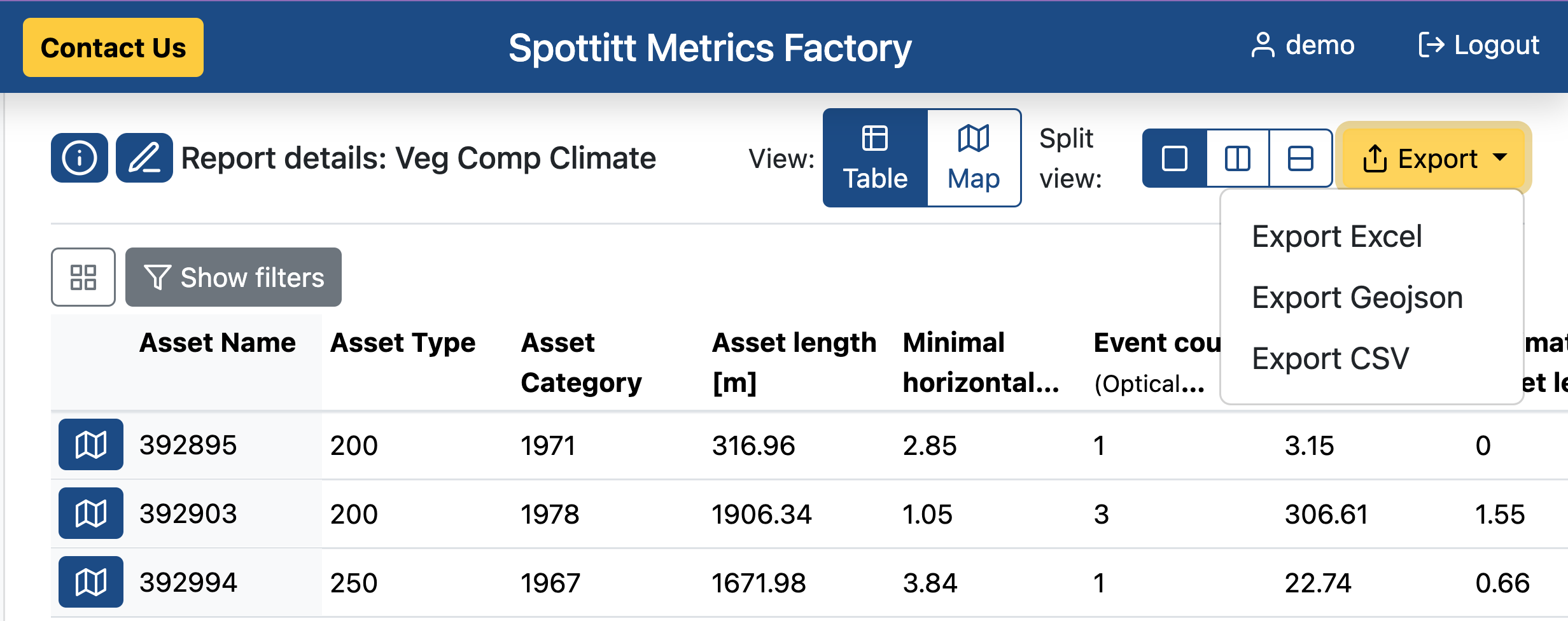
Task: Choose Export Excel from menu
Action: pos(1336,237)
